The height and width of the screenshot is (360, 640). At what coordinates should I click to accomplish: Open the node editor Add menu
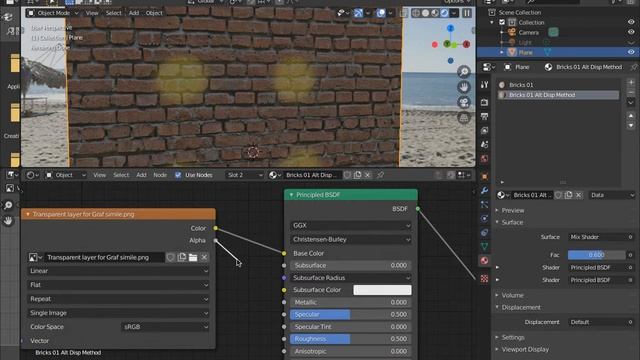tap(141, 175)
